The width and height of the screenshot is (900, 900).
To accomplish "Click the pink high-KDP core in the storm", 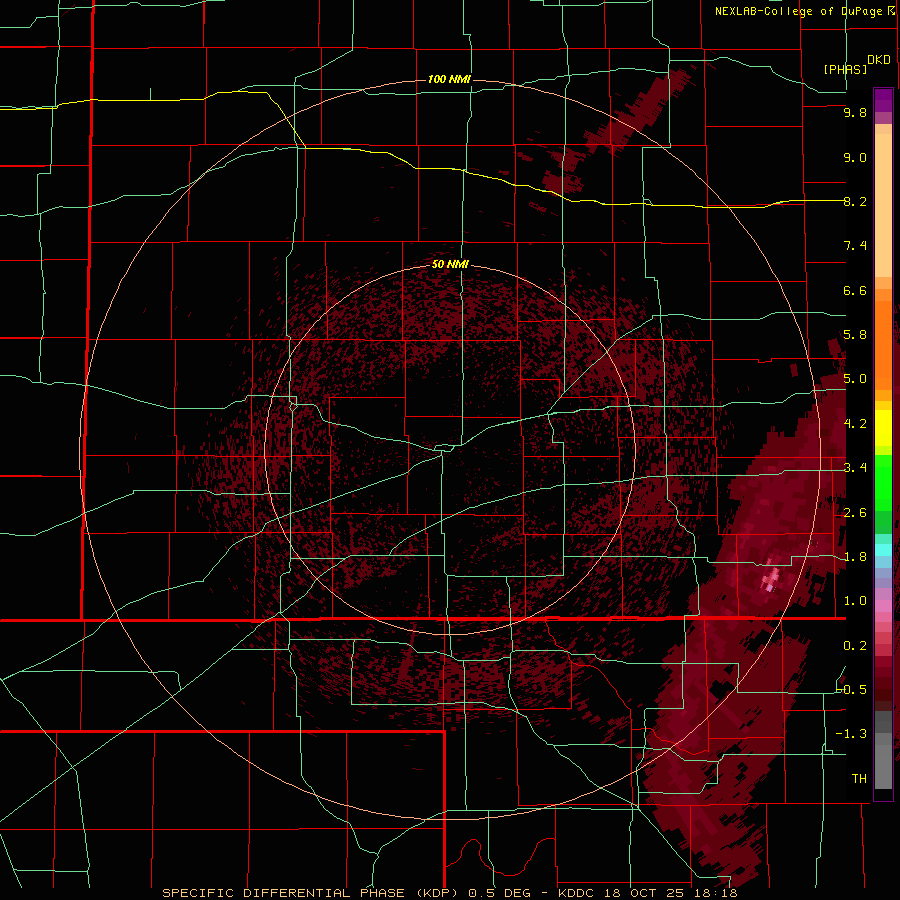I will pos(771,578).
